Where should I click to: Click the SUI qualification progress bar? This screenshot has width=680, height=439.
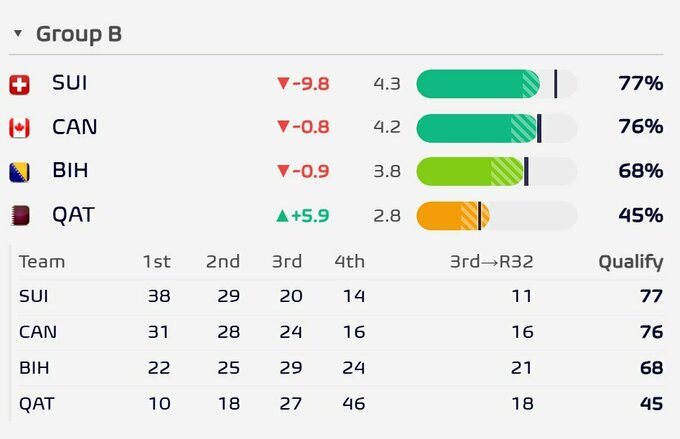coord(497,84)
